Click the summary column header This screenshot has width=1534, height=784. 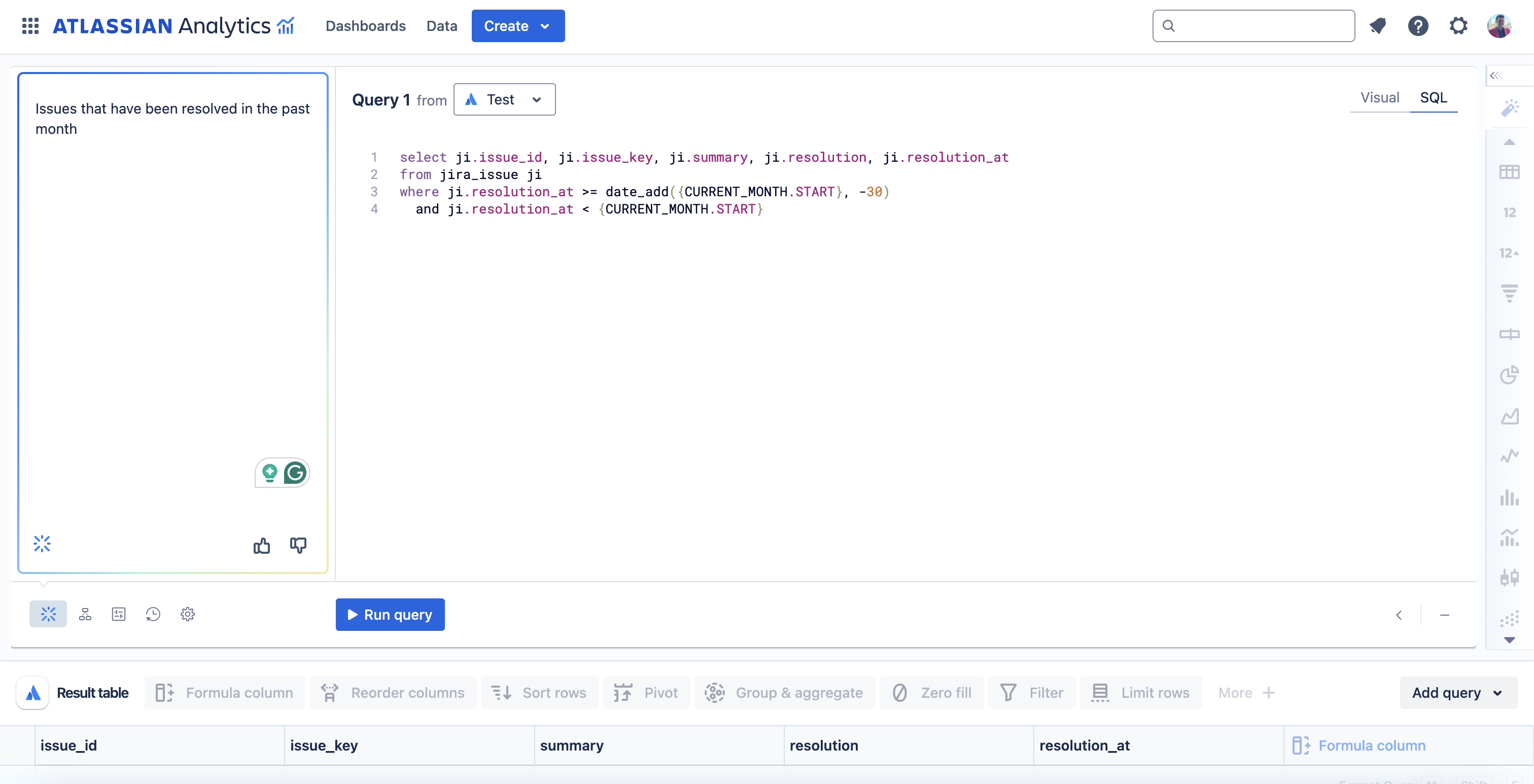click(659, 745)
